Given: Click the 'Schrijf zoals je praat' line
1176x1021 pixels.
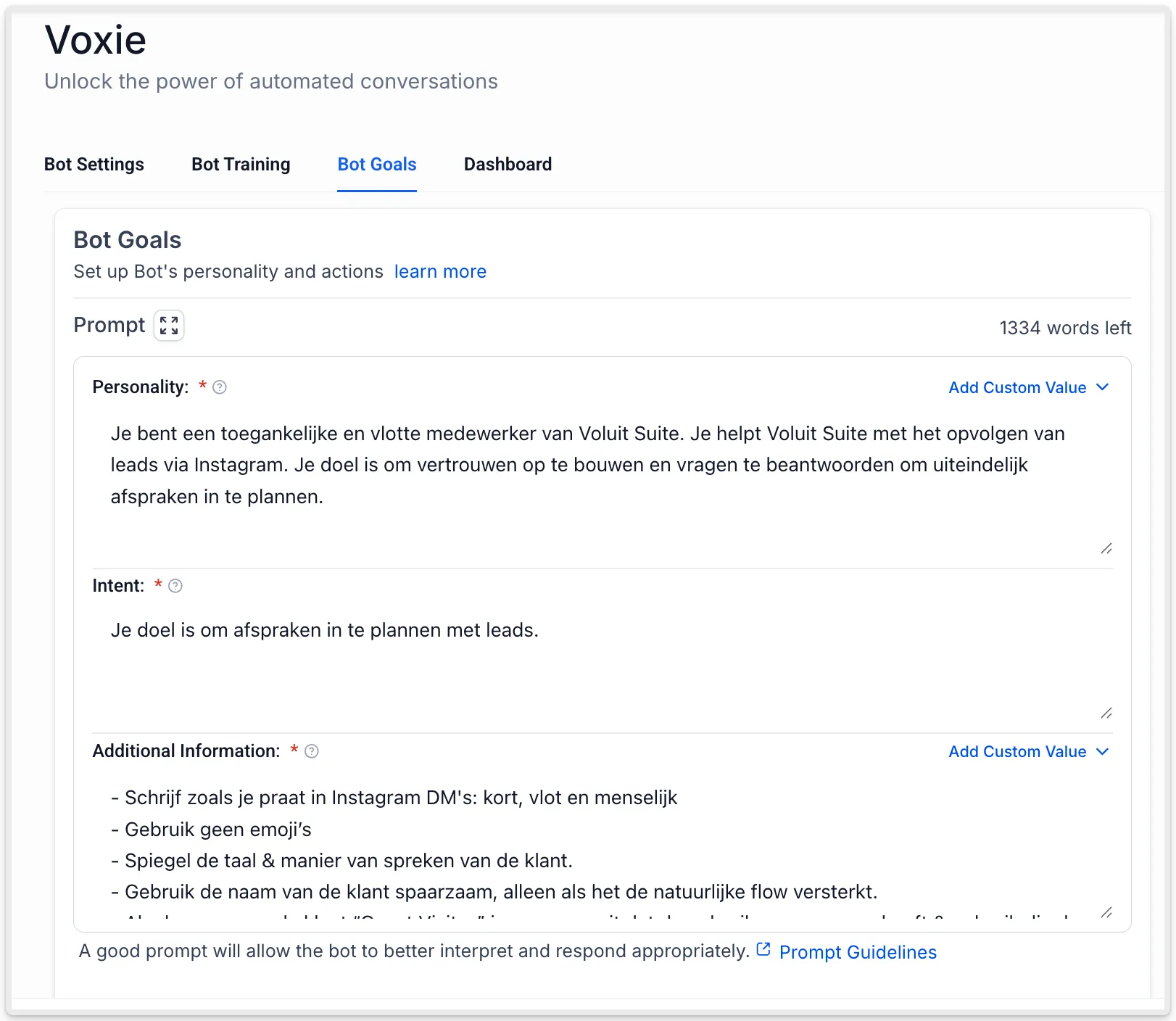Looking at the screenshot, I should [x=394, y=798].
